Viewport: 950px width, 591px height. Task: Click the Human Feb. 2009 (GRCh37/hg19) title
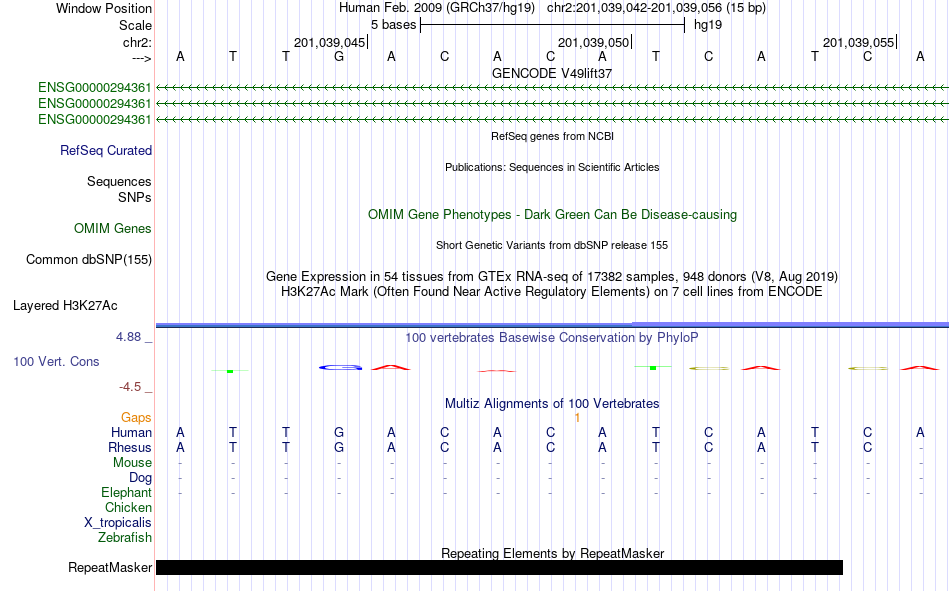(437, 8)
